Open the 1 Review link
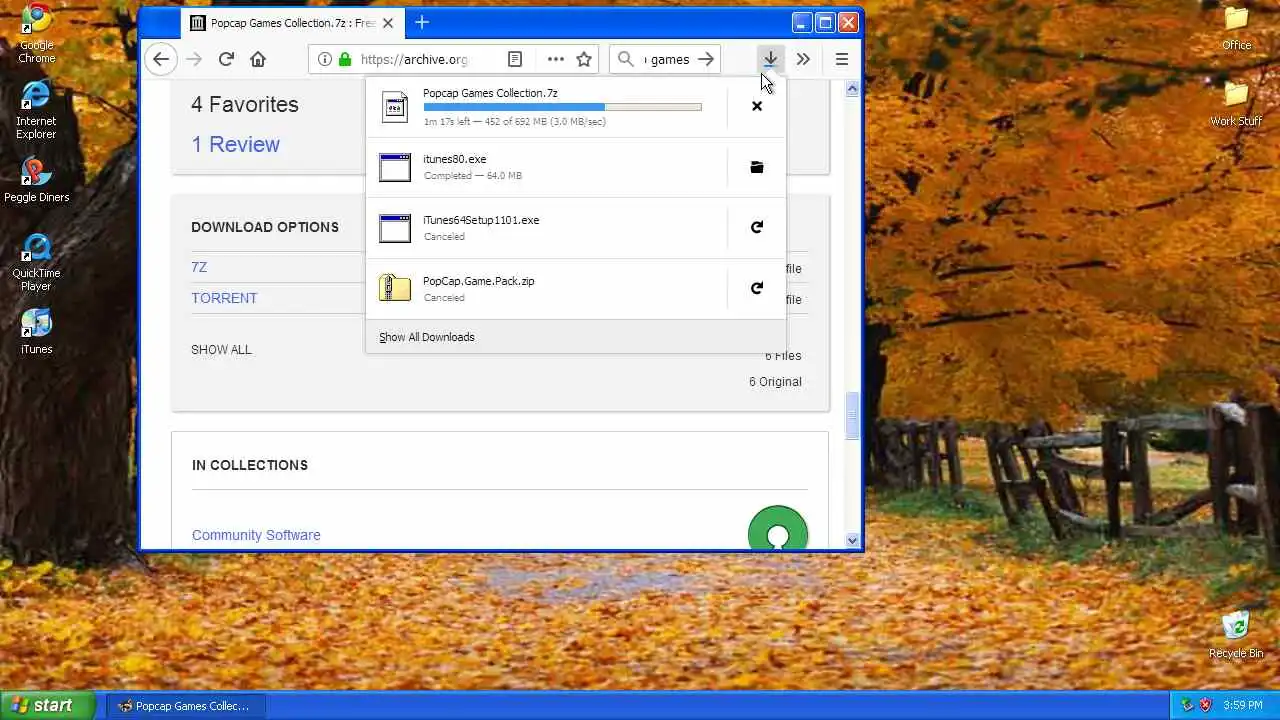 236,144
